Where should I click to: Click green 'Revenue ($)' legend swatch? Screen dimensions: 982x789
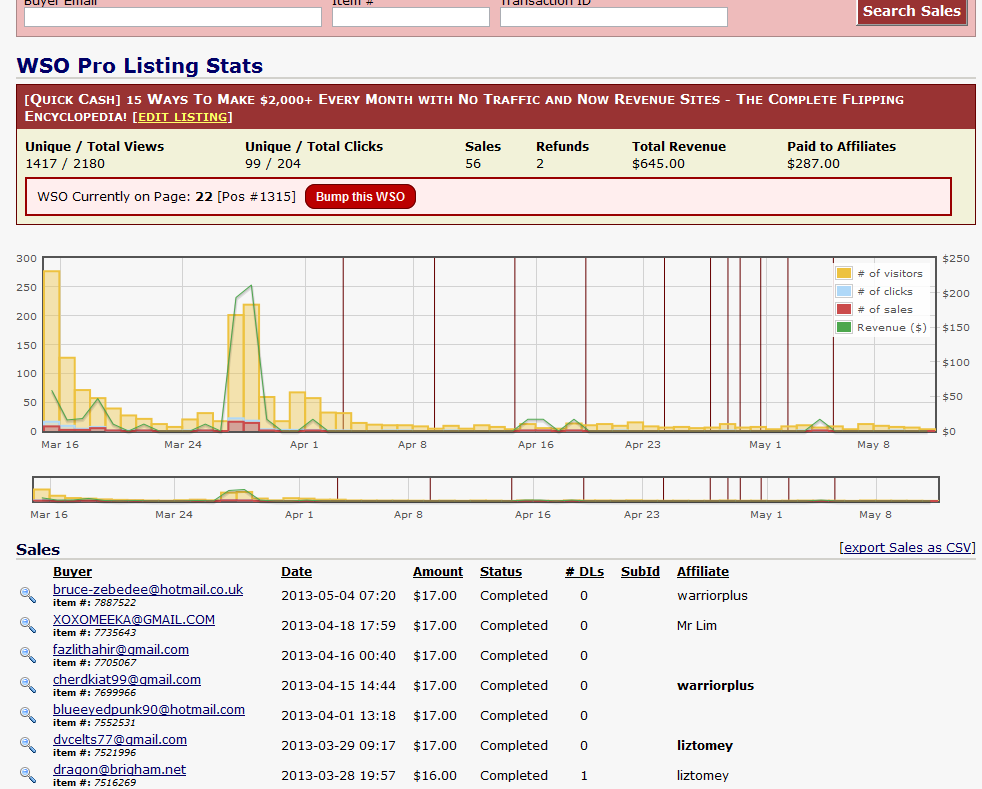click(844, 327)
